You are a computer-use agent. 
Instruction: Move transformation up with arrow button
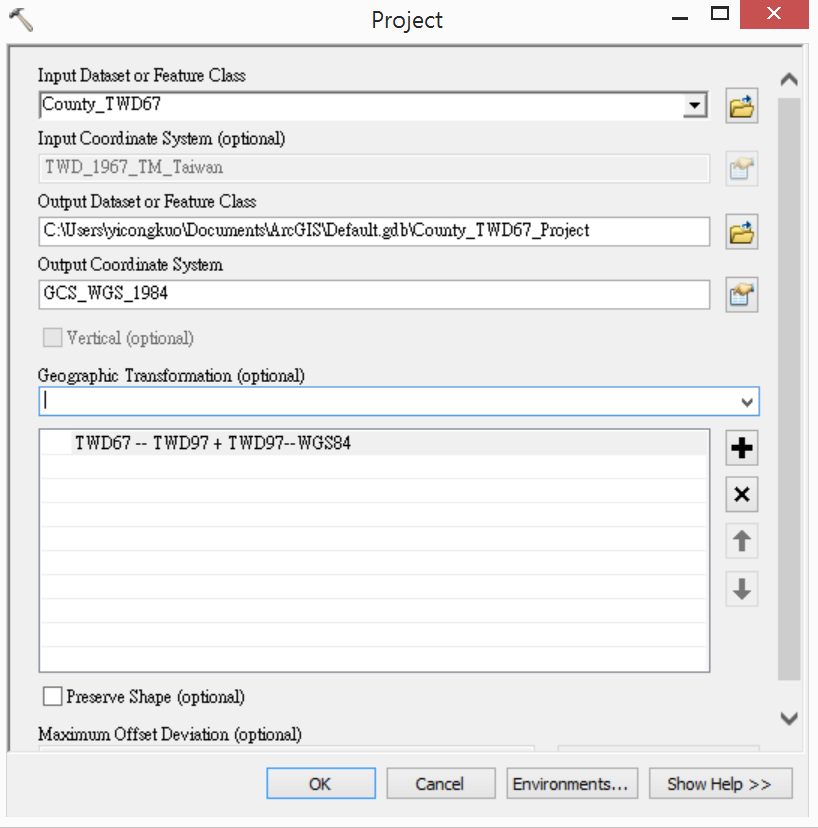[x=741, y=541]
